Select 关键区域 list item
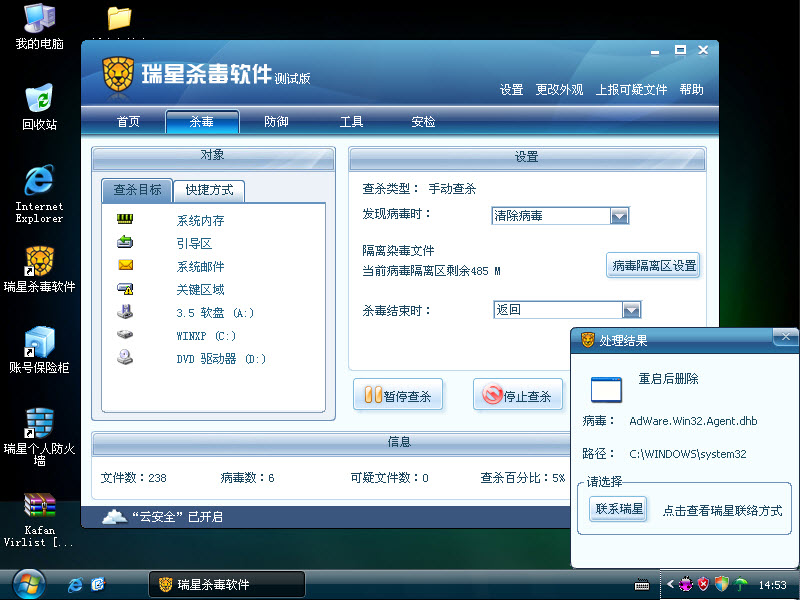This screenshot has height=600, width=800. 200,290
